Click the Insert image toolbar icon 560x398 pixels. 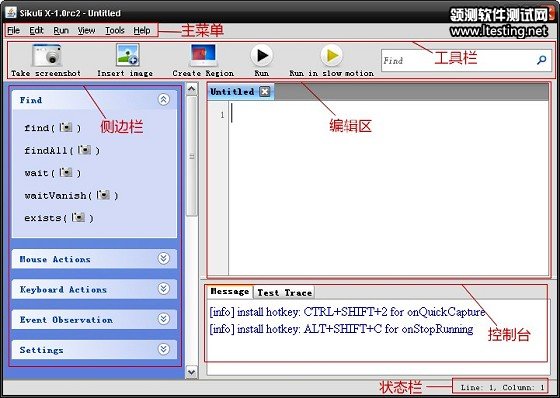click(128, 55)
